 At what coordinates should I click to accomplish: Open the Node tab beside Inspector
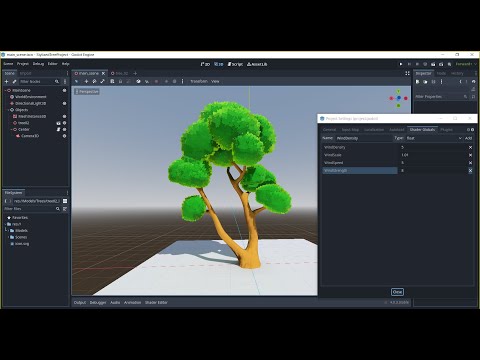coord(441,73)
